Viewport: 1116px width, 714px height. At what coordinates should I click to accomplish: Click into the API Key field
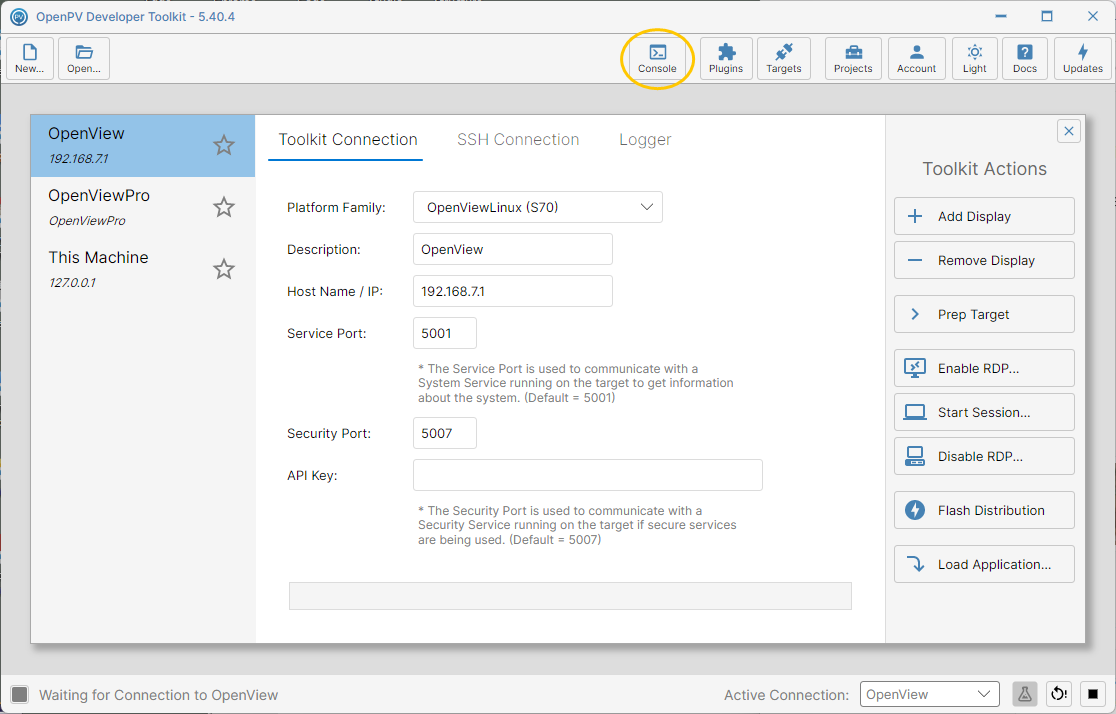click(x=588, y=475)
